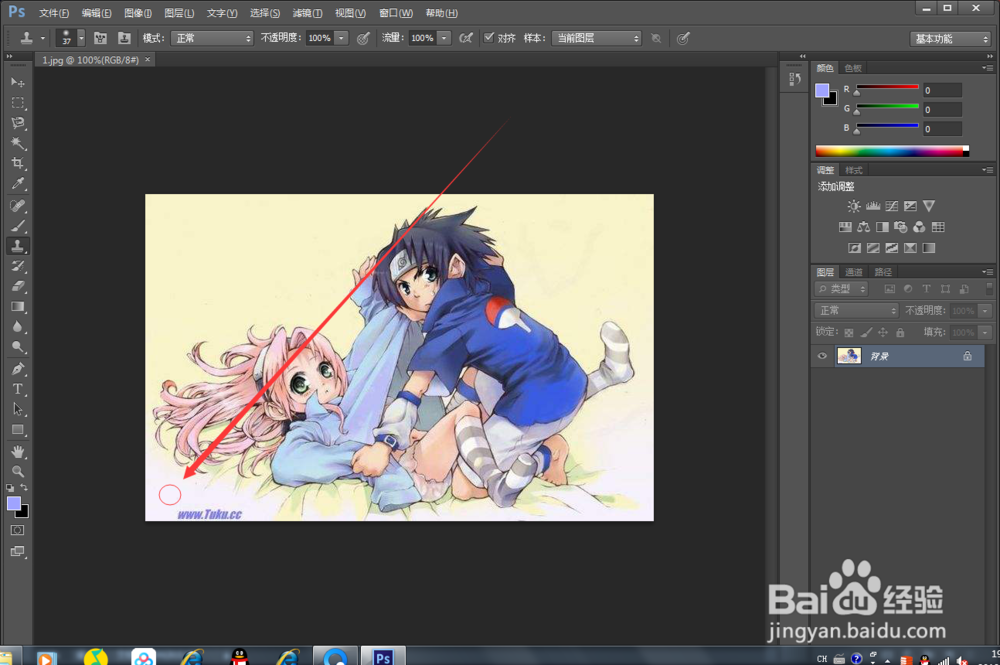This screenshot has width=1000, height=665.
Task: Open the layer filter 类型 dropdown
Action: pos(841,289)
